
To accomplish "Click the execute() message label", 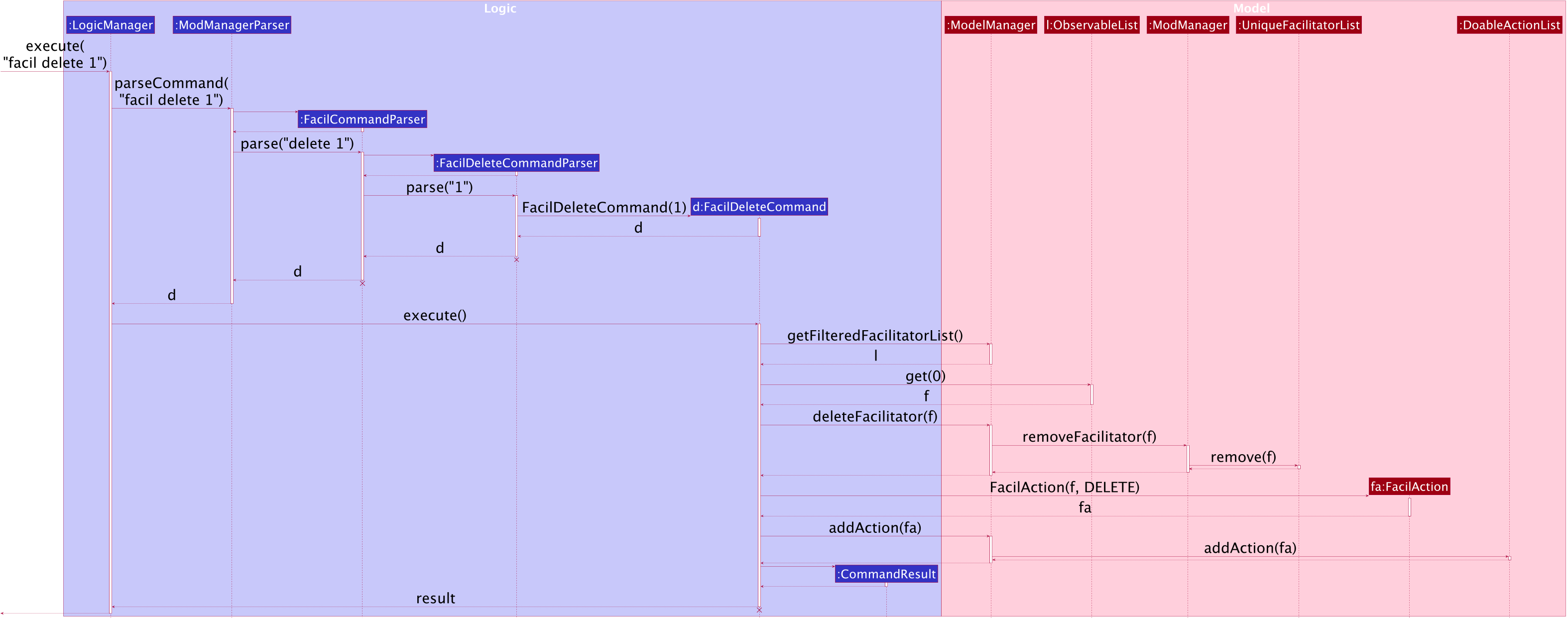I will coord(435,315).
